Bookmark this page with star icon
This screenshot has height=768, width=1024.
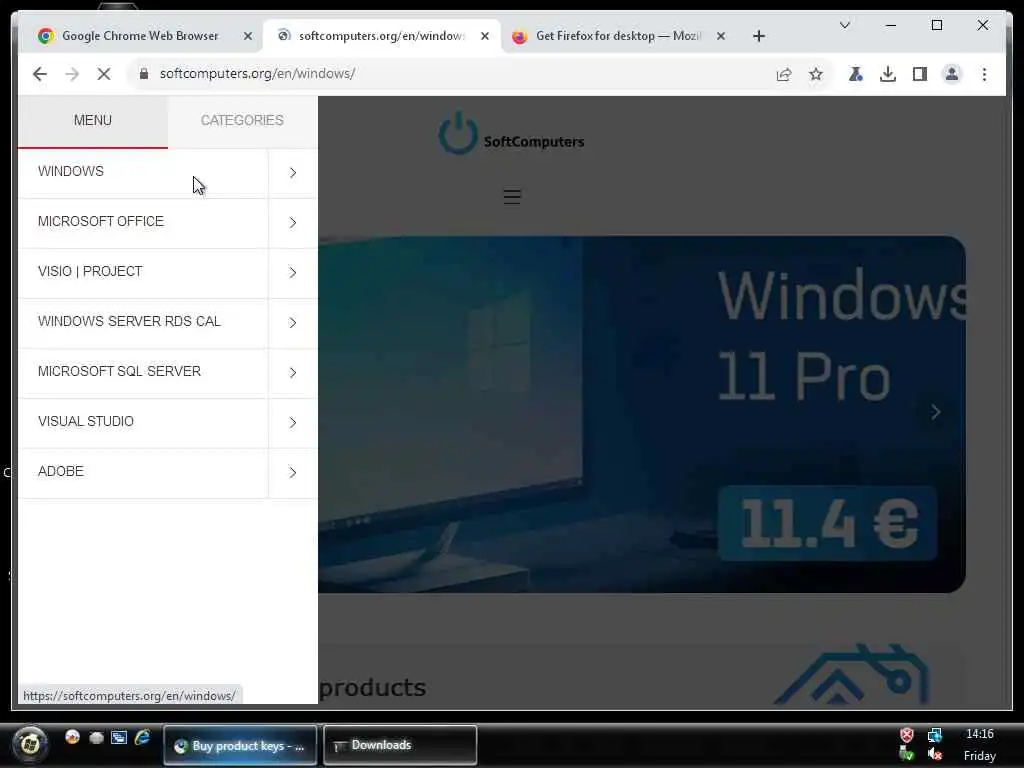tap(816, 74)
